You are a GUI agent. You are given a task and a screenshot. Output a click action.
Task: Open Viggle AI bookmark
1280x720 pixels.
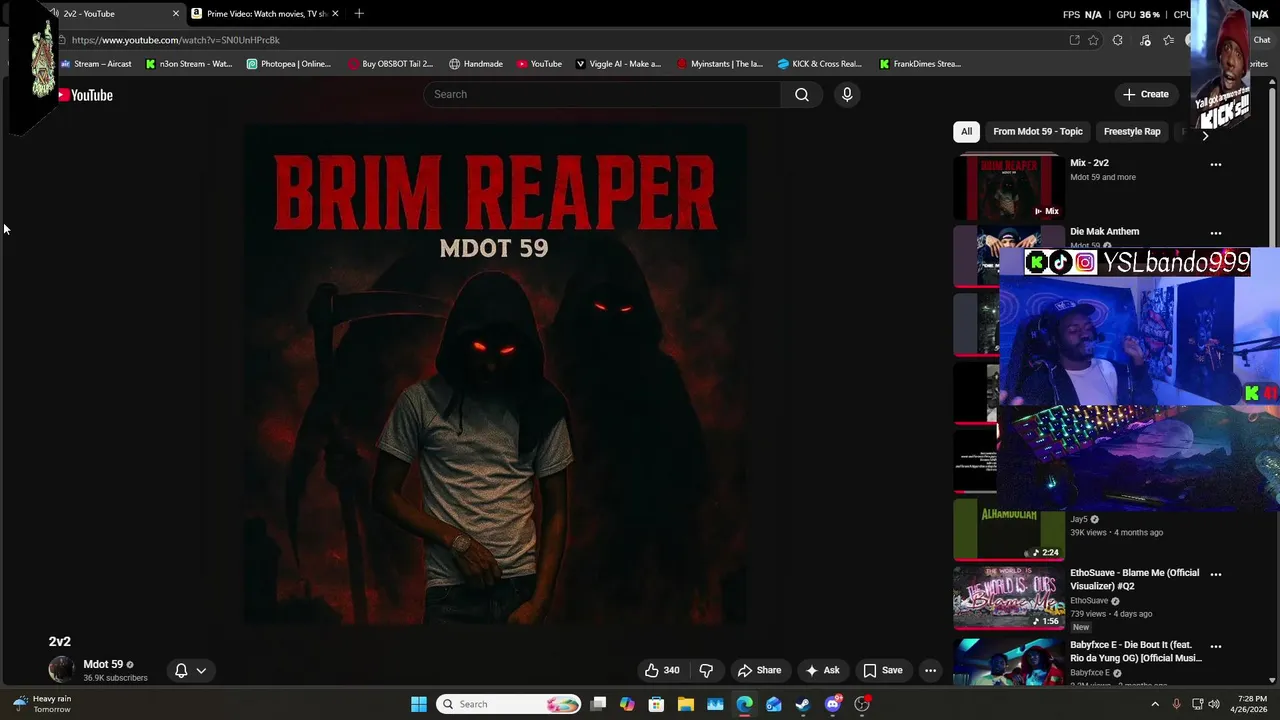coord(618,64)
